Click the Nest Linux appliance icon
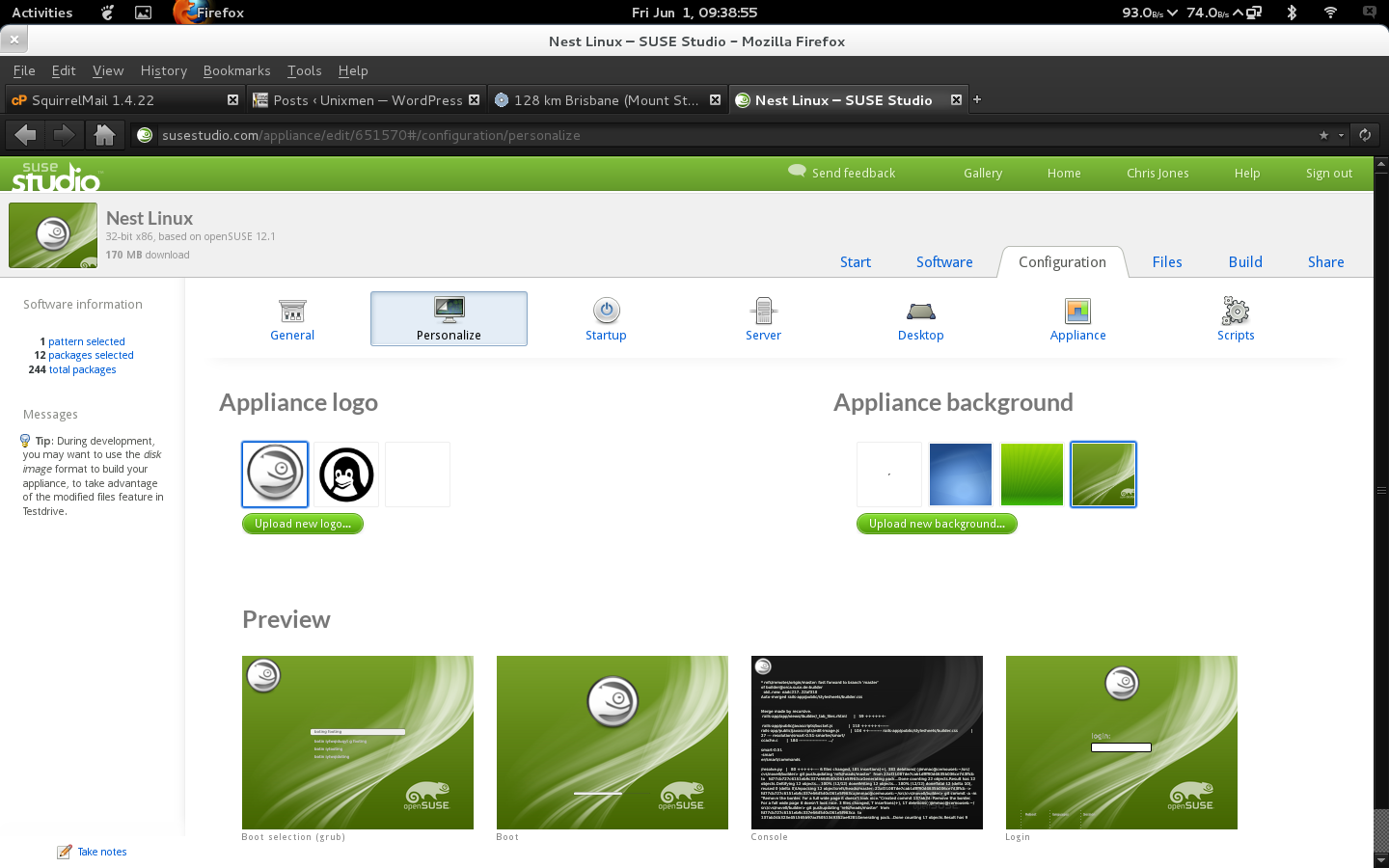The width and height of the screenshot is (1389, 868). tap(53, 235)
